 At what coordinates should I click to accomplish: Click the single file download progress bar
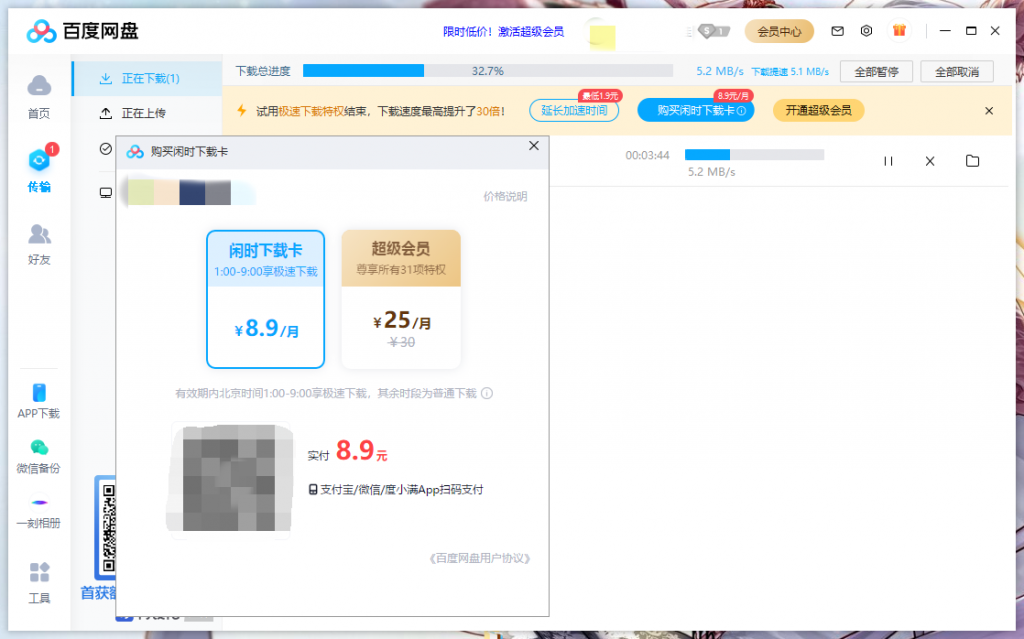754,155
